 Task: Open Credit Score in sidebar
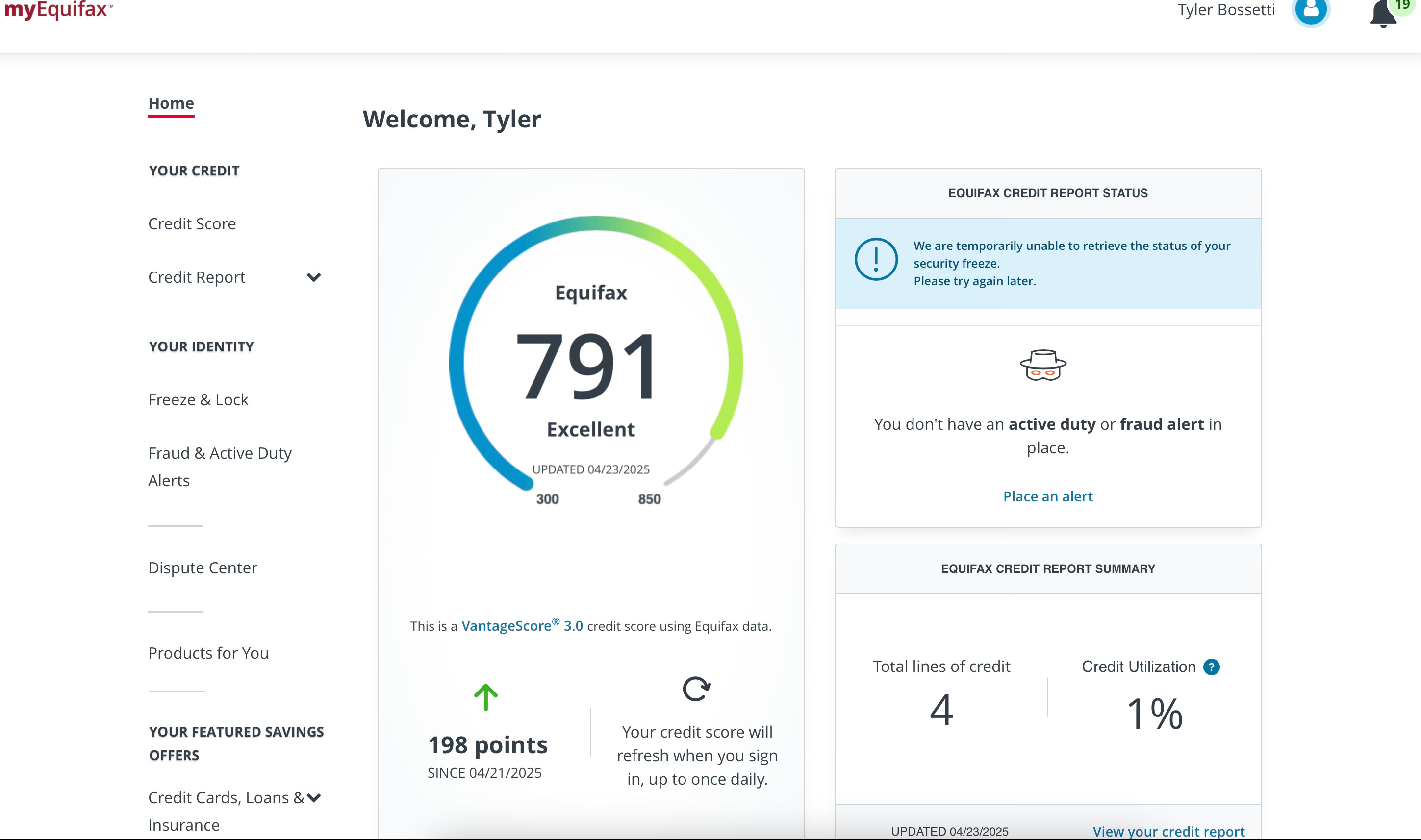tap(192, 224)
